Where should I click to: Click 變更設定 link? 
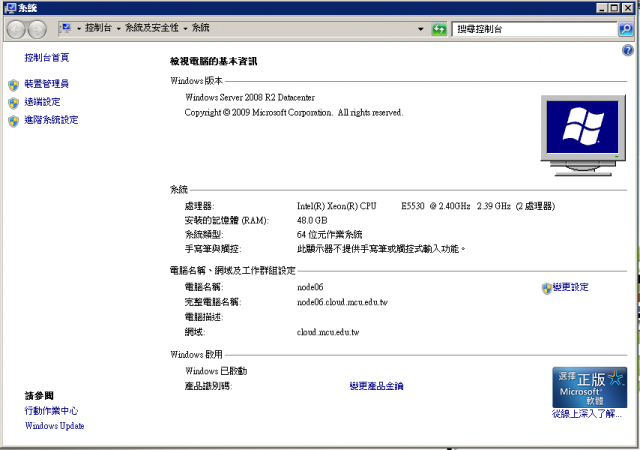pyautogui.click(x=571, y=287)
